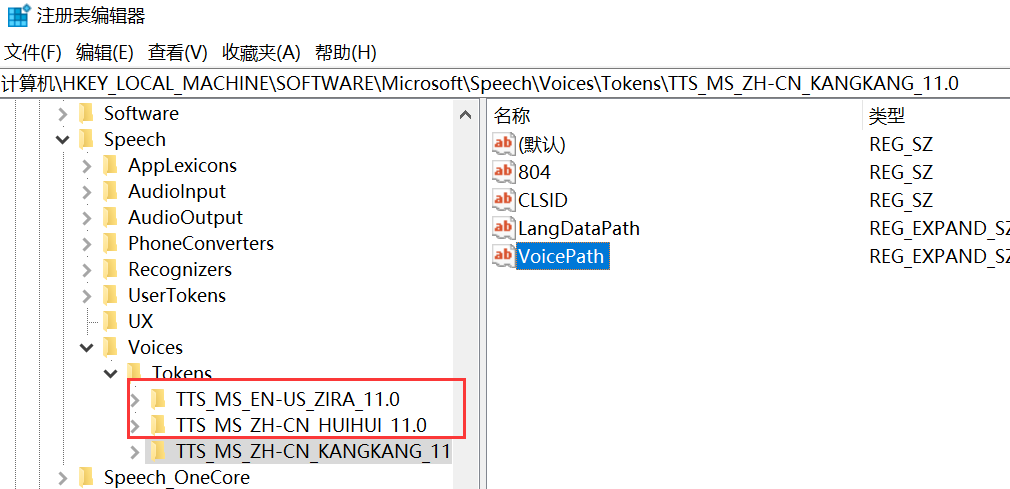1010x489 pixels.
Task: Click the LangDataPath value string icon
Action: [x=504, y=228]
